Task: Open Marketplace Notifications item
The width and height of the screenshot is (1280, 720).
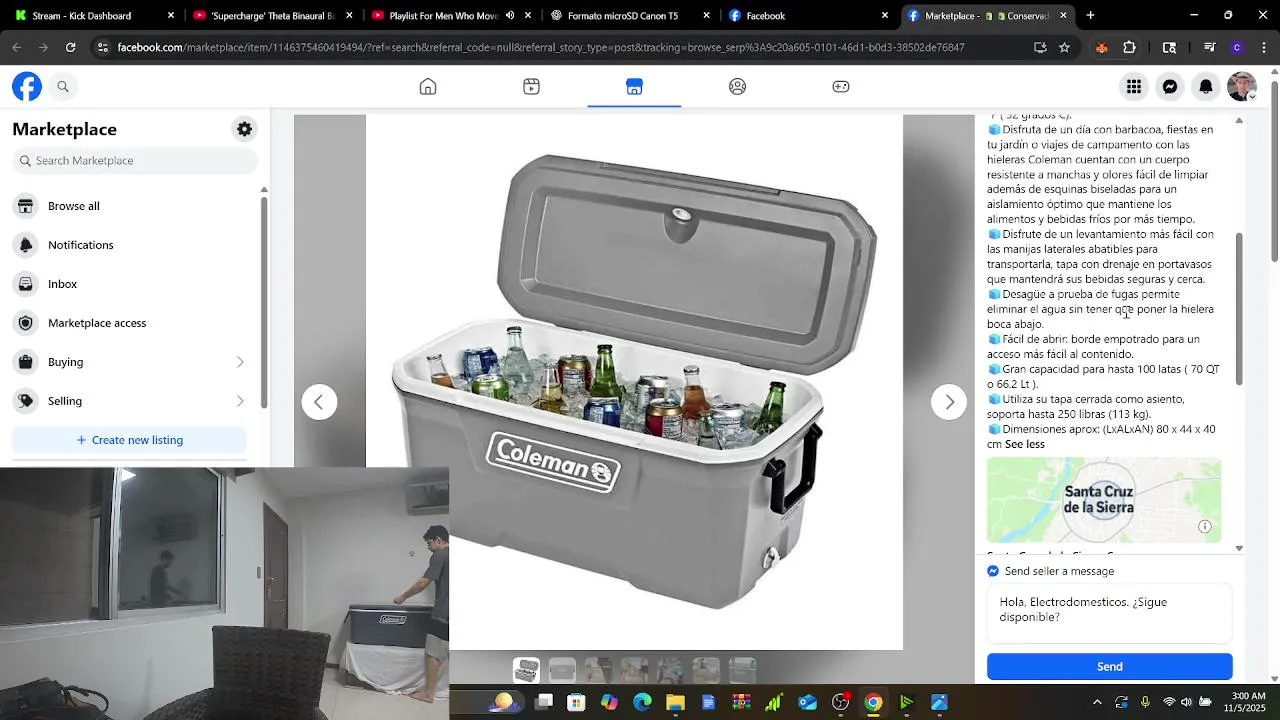Action: pos(130,245)
